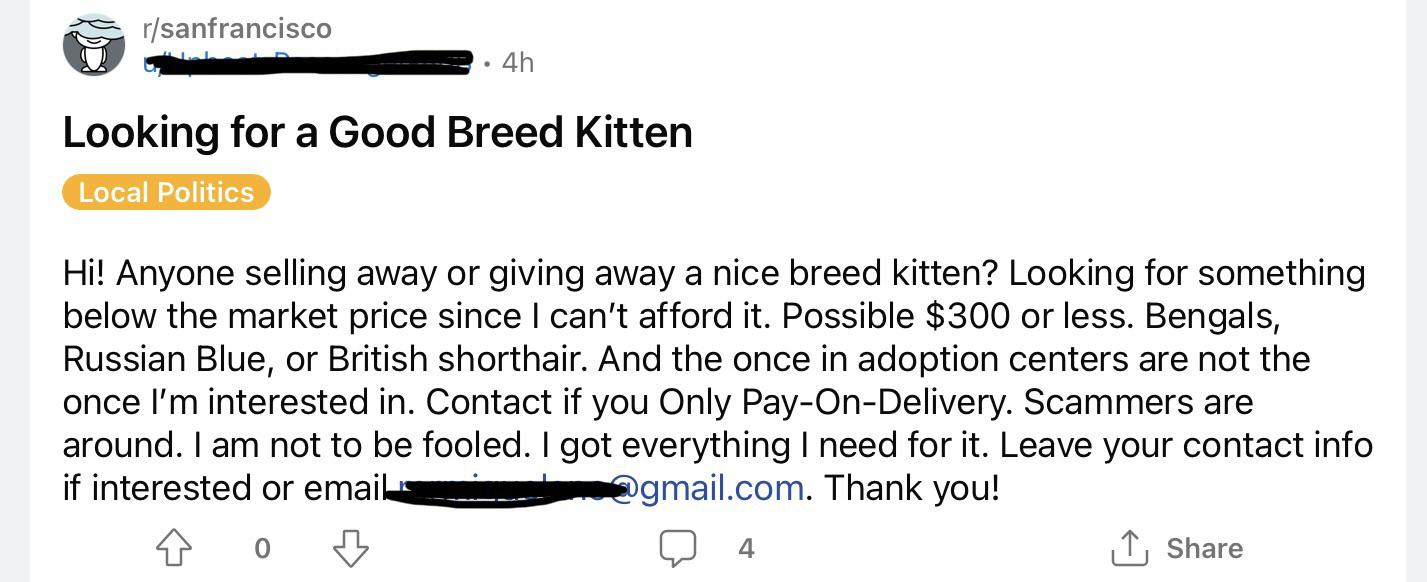Tap the downvote arrow beneath the post

pos(351,547)
